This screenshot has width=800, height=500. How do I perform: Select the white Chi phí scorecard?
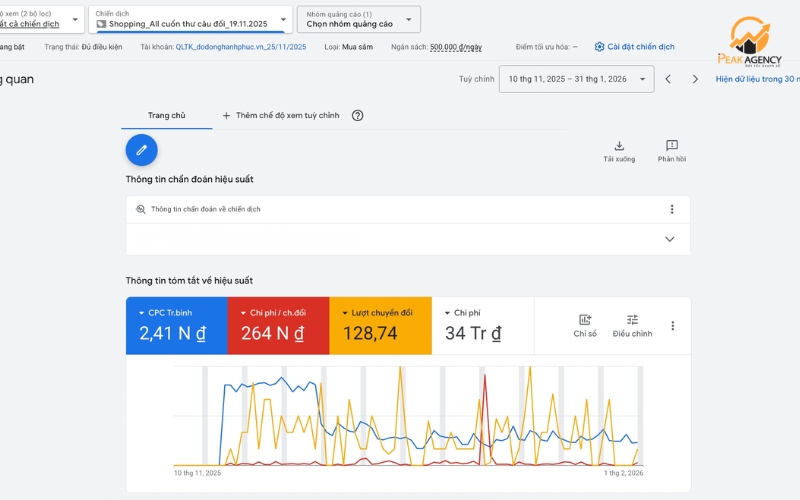[x=483, y=326]
